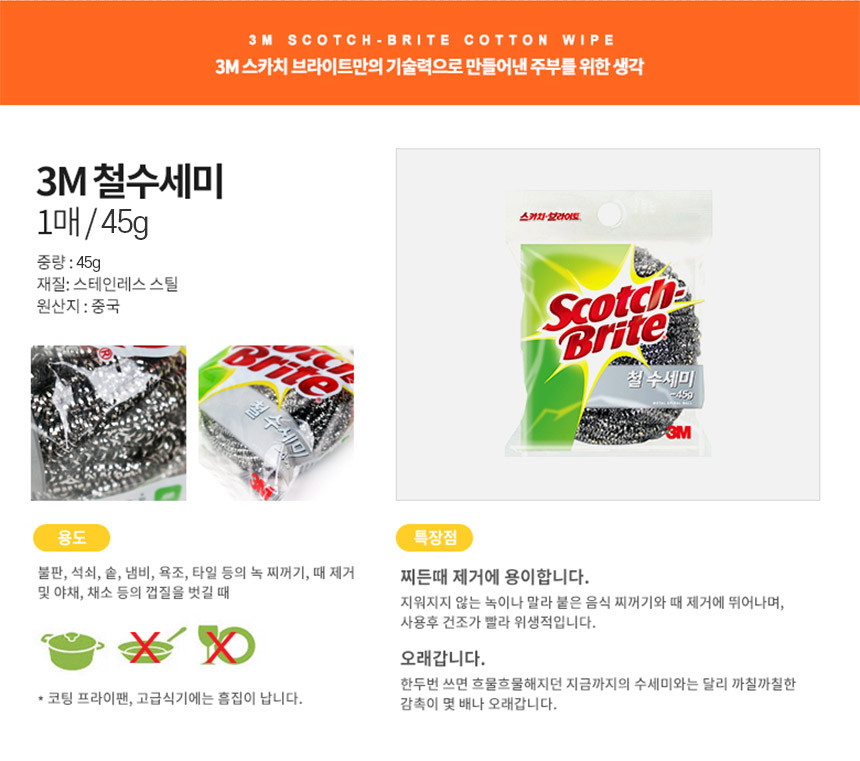Click the 1매 / 45g quantity text
The image size is (860, 761).
[x=92, y=223]
